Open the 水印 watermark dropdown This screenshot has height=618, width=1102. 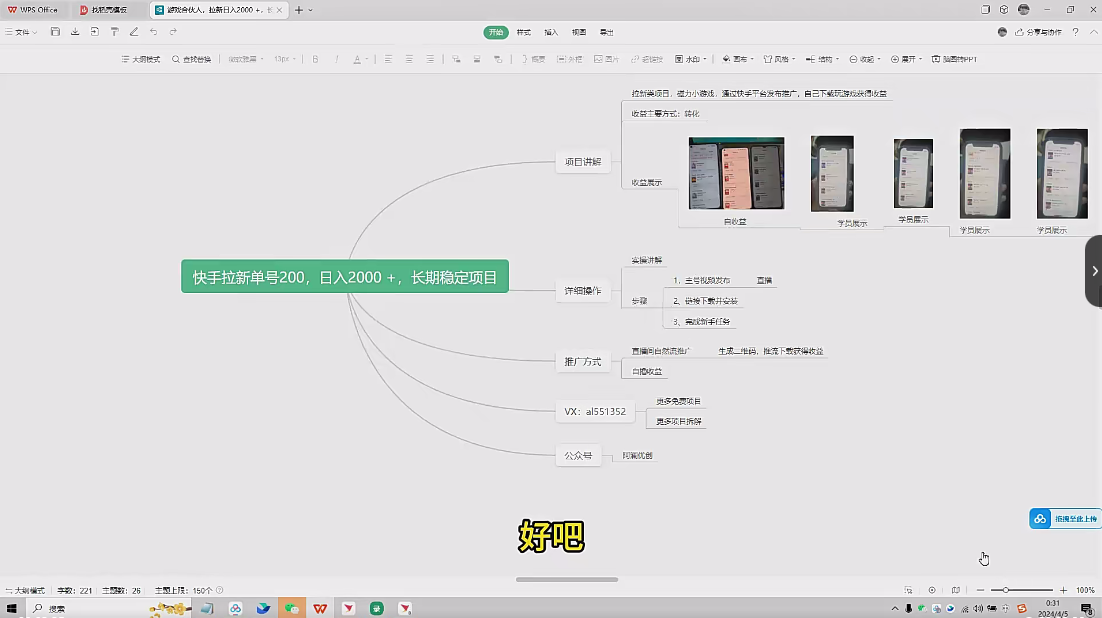point(691,59)
